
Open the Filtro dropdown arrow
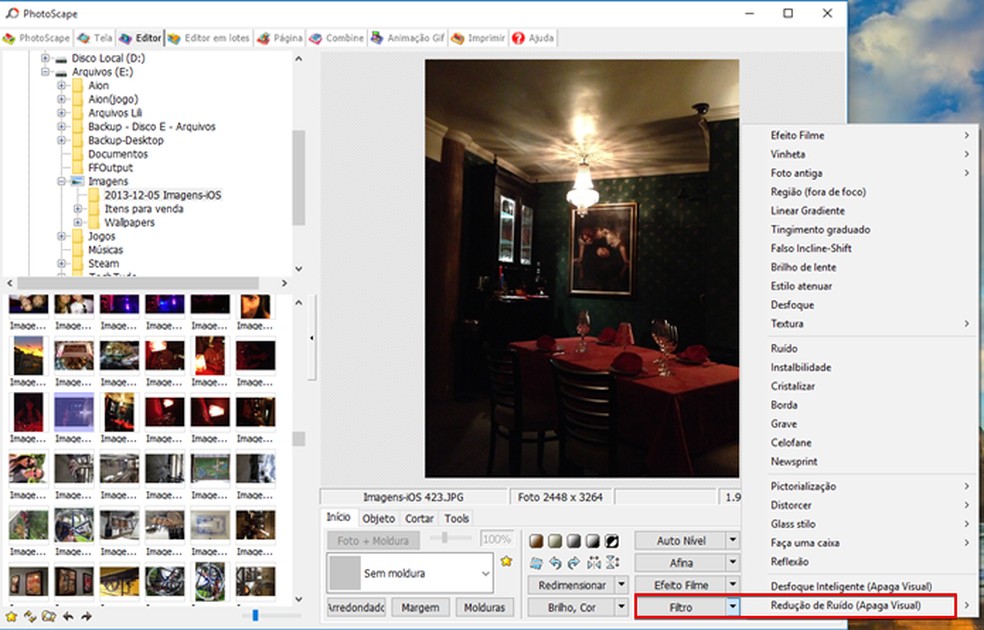coord(732,607)
